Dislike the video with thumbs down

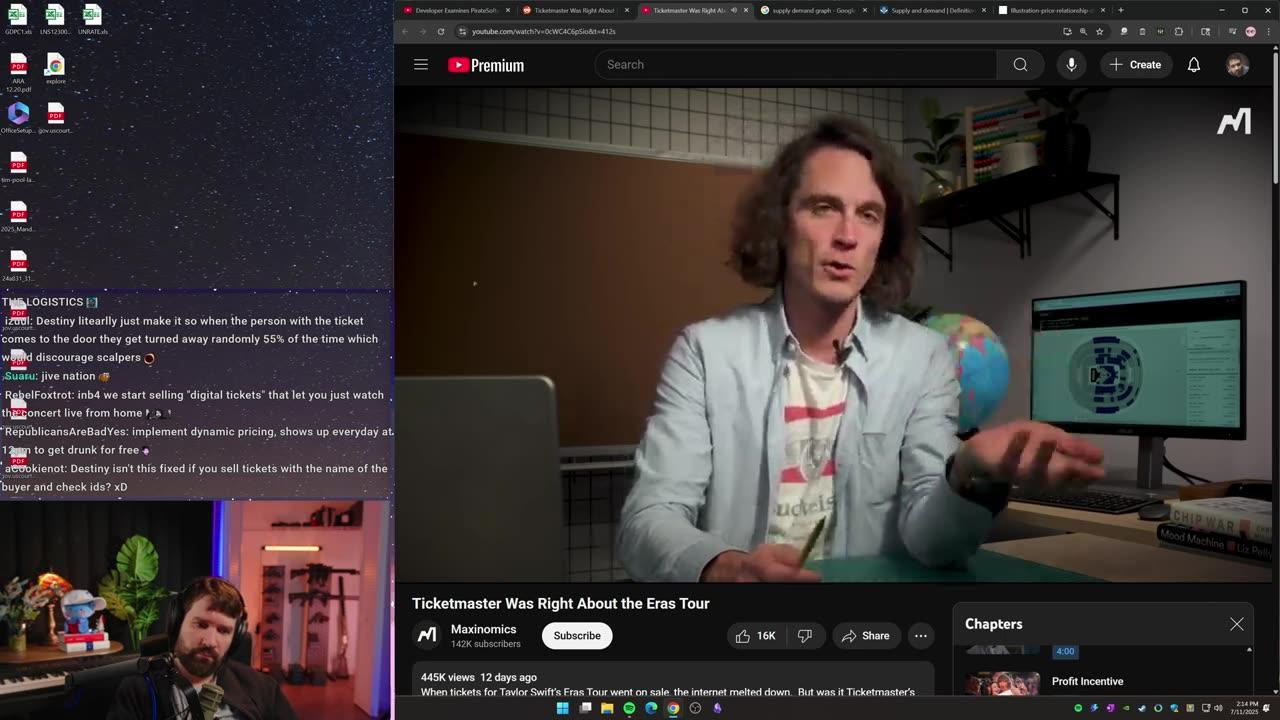coord(804,636)
